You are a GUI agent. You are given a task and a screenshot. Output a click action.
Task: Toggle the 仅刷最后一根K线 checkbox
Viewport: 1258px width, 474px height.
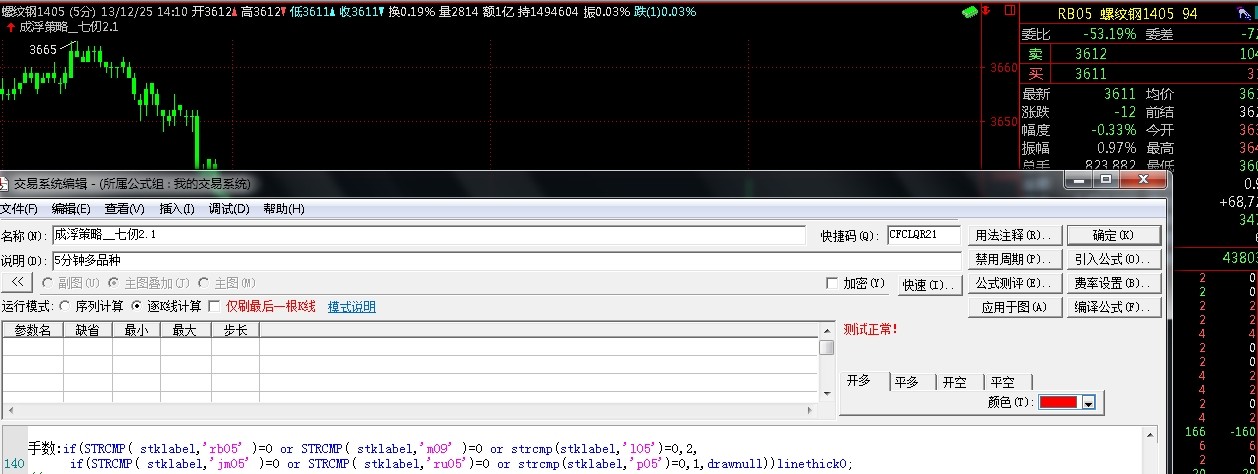(213, 306)
